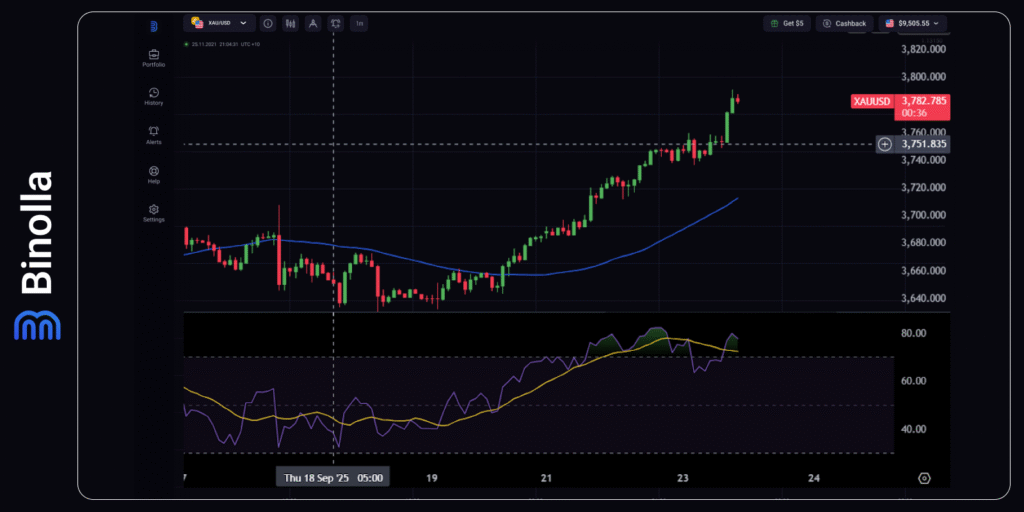Expand the $9,505.55 account balance dropdown
The width and height of the screenshot is (1024, 512).
pos(913,23)
